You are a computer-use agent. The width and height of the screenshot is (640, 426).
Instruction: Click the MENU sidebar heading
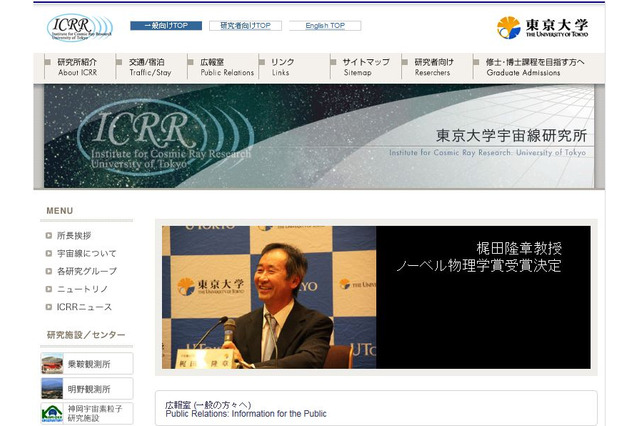click(x=60, y=211)
